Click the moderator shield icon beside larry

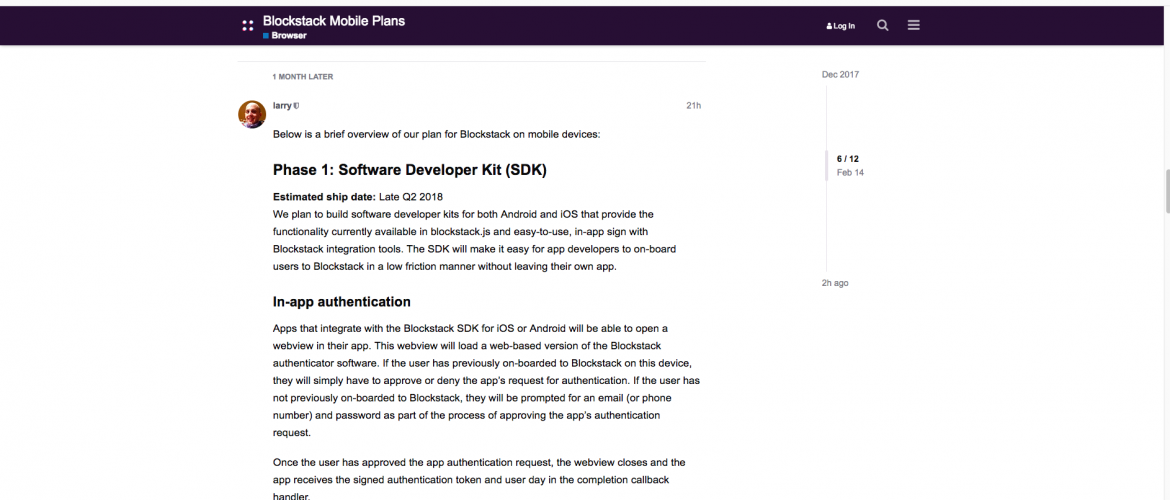(x=297, y=105)
